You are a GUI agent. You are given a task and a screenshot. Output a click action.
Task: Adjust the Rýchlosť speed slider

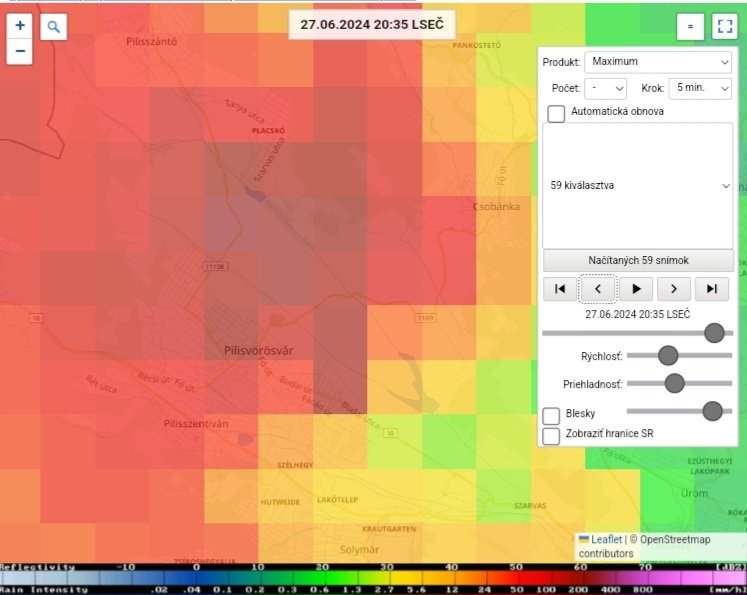pos(668,355)
